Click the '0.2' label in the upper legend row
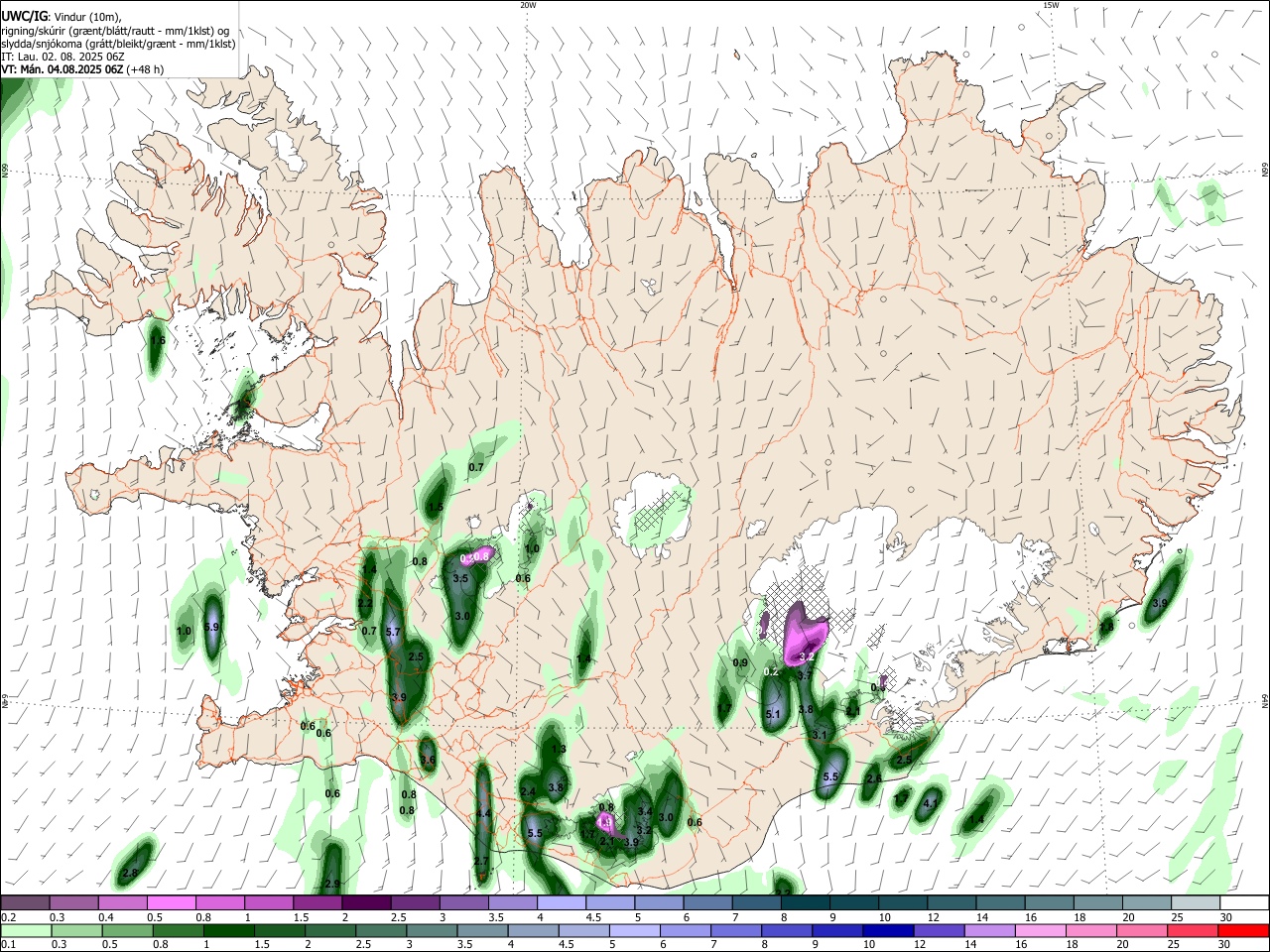This screenshot has height=952, width=1270. coord(8,917)
